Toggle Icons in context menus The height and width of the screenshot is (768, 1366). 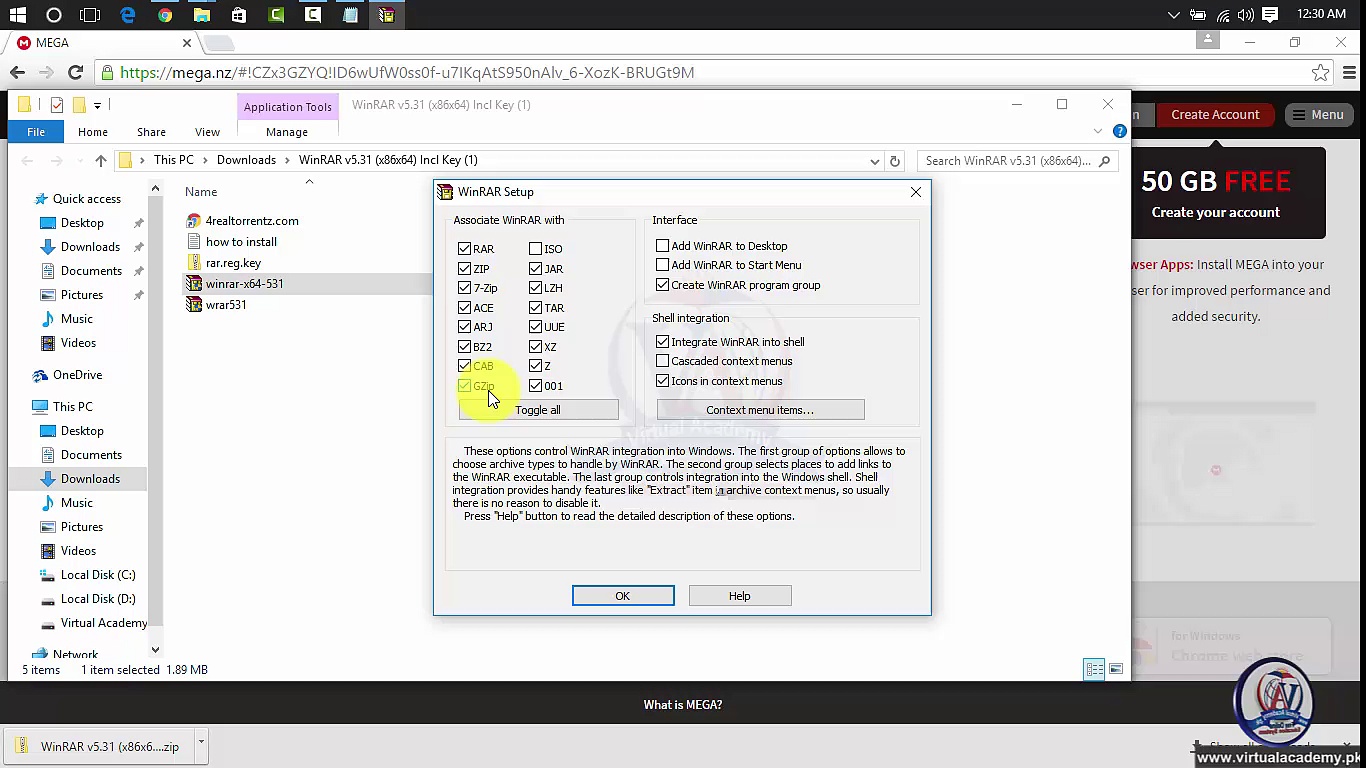click(x=662, y=381)
